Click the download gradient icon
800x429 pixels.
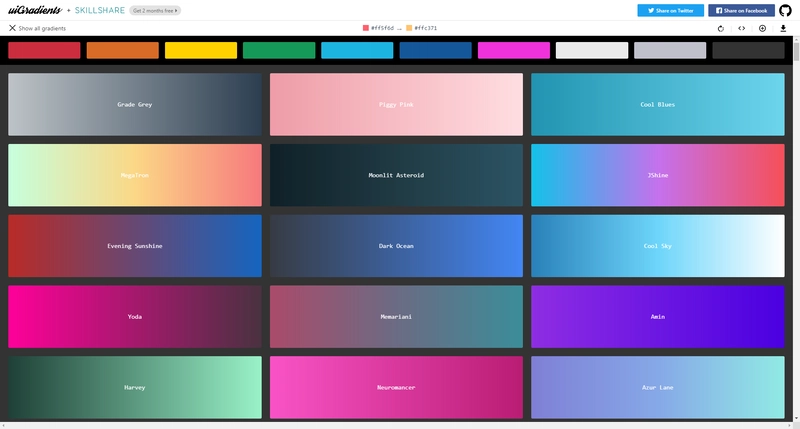(x=783, y=29)
